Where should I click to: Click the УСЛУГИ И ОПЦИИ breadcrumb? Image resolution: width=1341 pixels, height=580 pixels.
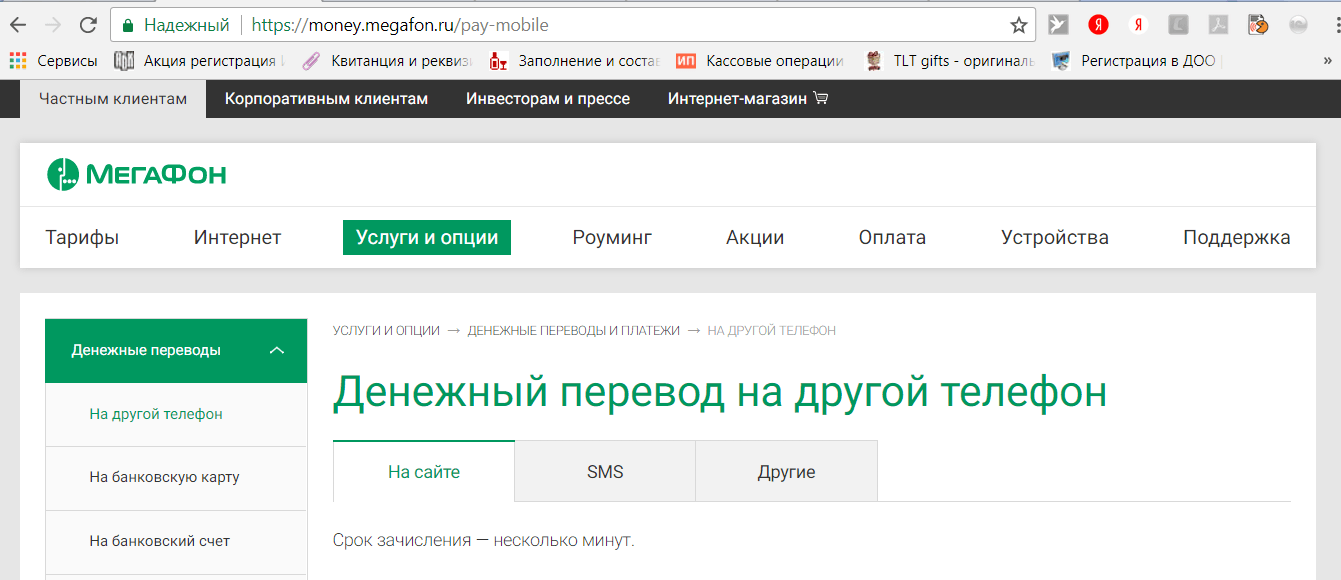pos(386,330)
